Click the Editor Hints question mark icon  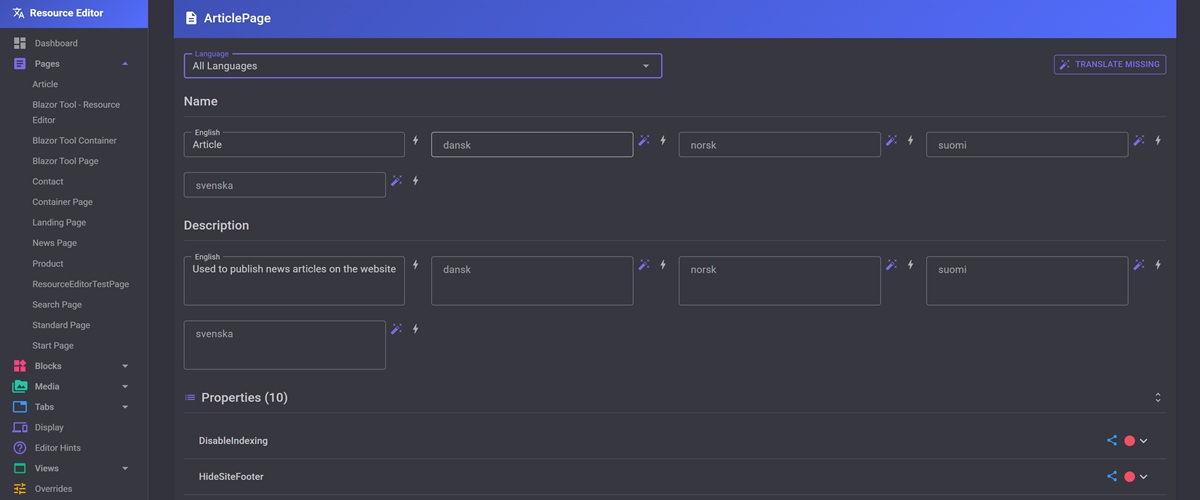[20, 448]
